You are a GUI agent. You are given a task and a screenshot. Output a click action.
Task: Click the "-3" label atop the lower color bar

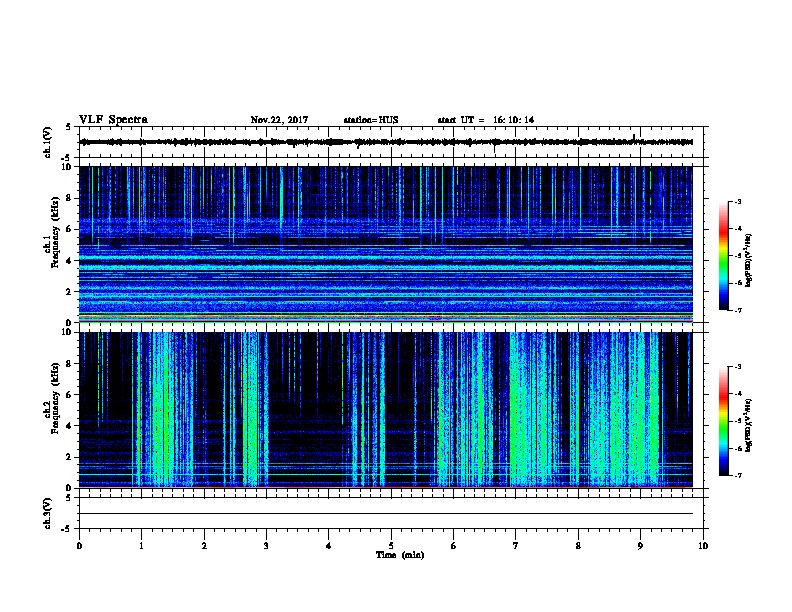[x=737, y=367]
